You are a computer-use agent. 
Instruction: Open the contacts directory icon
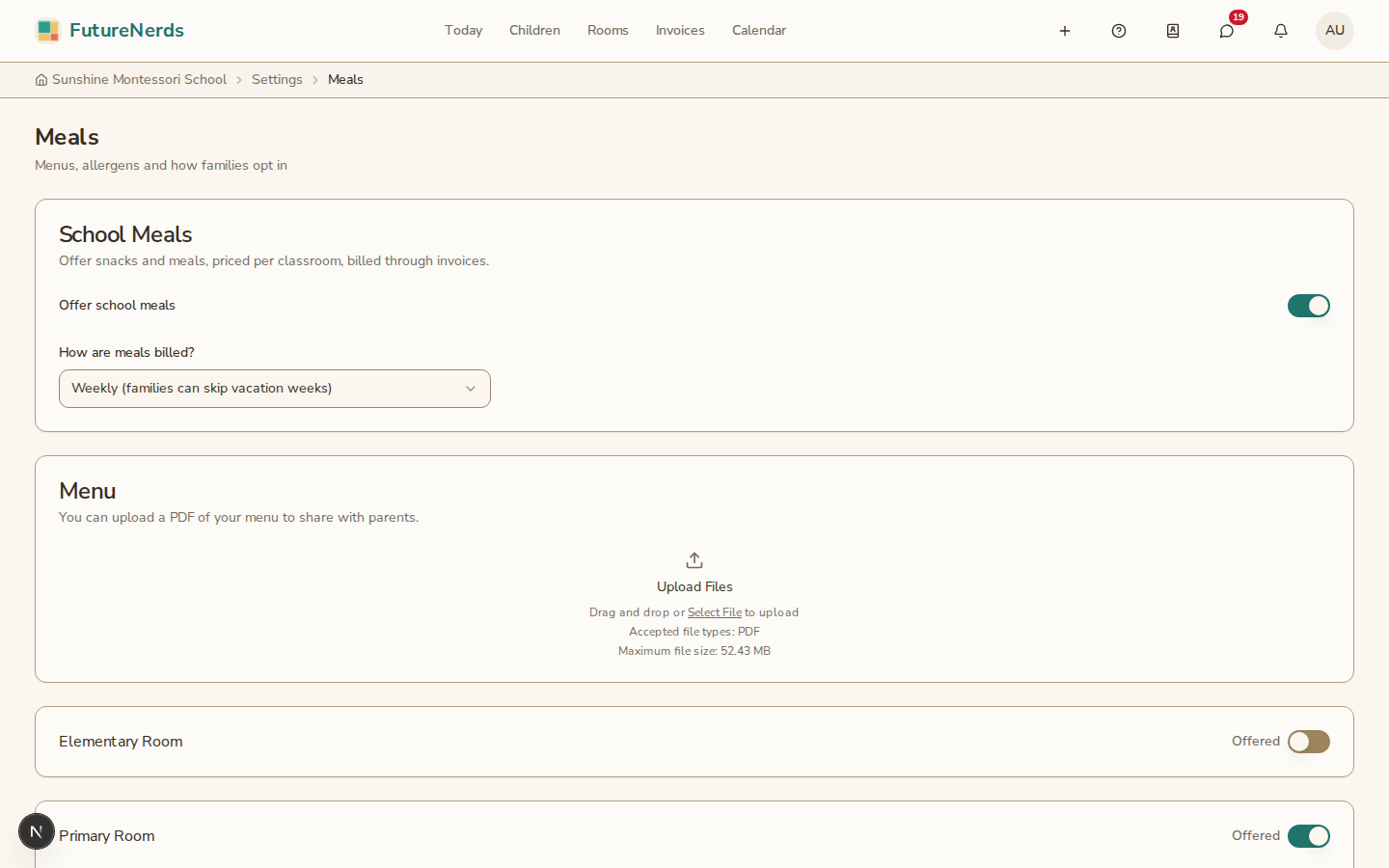[1173, 31]
